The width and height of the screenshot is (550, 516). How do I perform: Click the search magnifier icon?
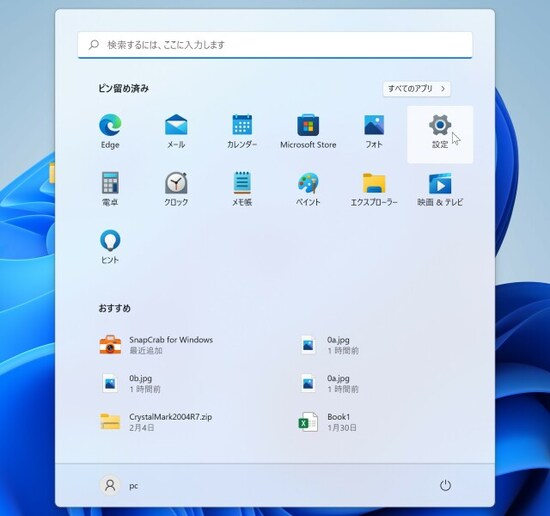(94, 45)
